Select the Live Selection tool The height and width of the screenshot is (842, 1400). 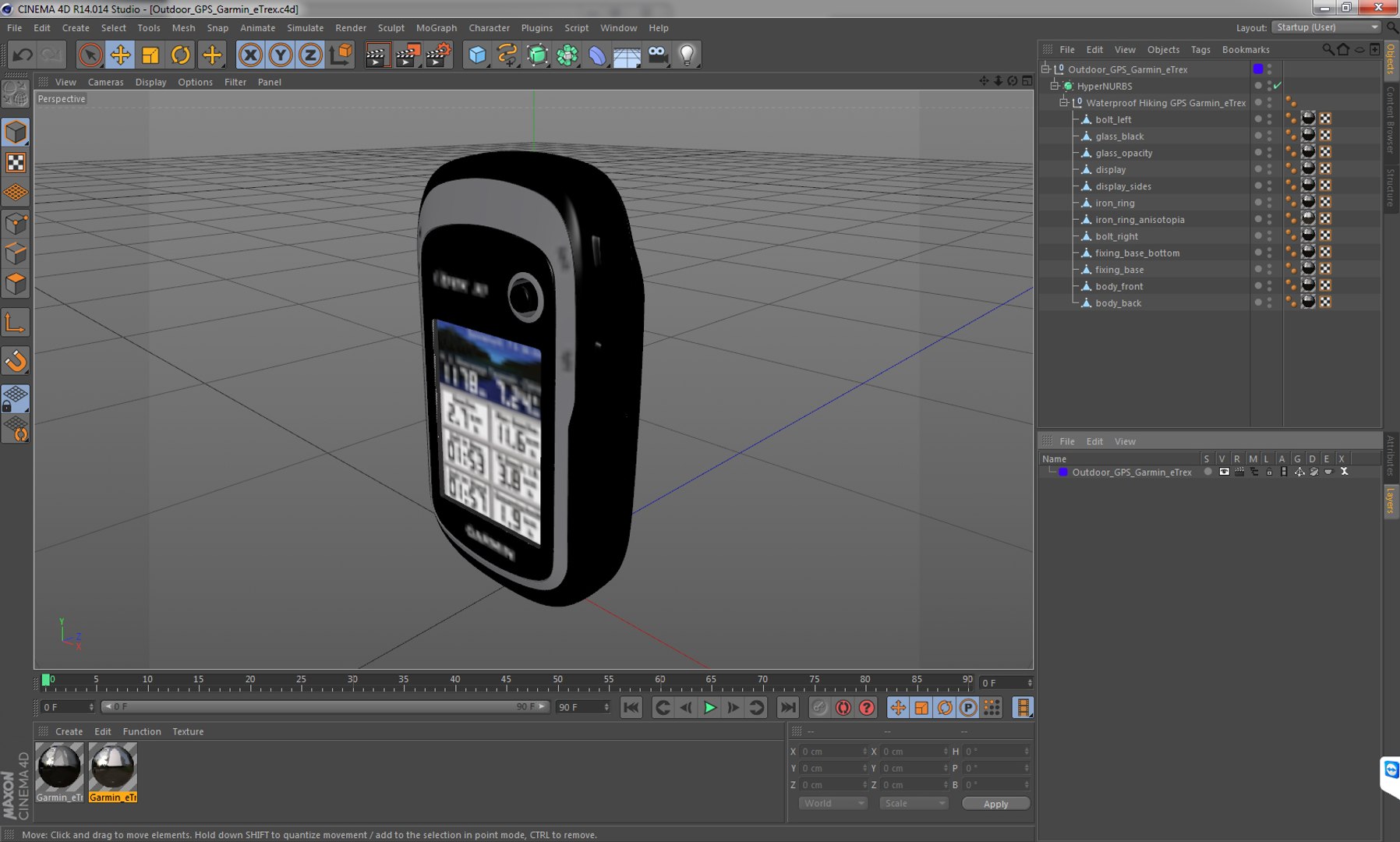(x=90, y=55)
